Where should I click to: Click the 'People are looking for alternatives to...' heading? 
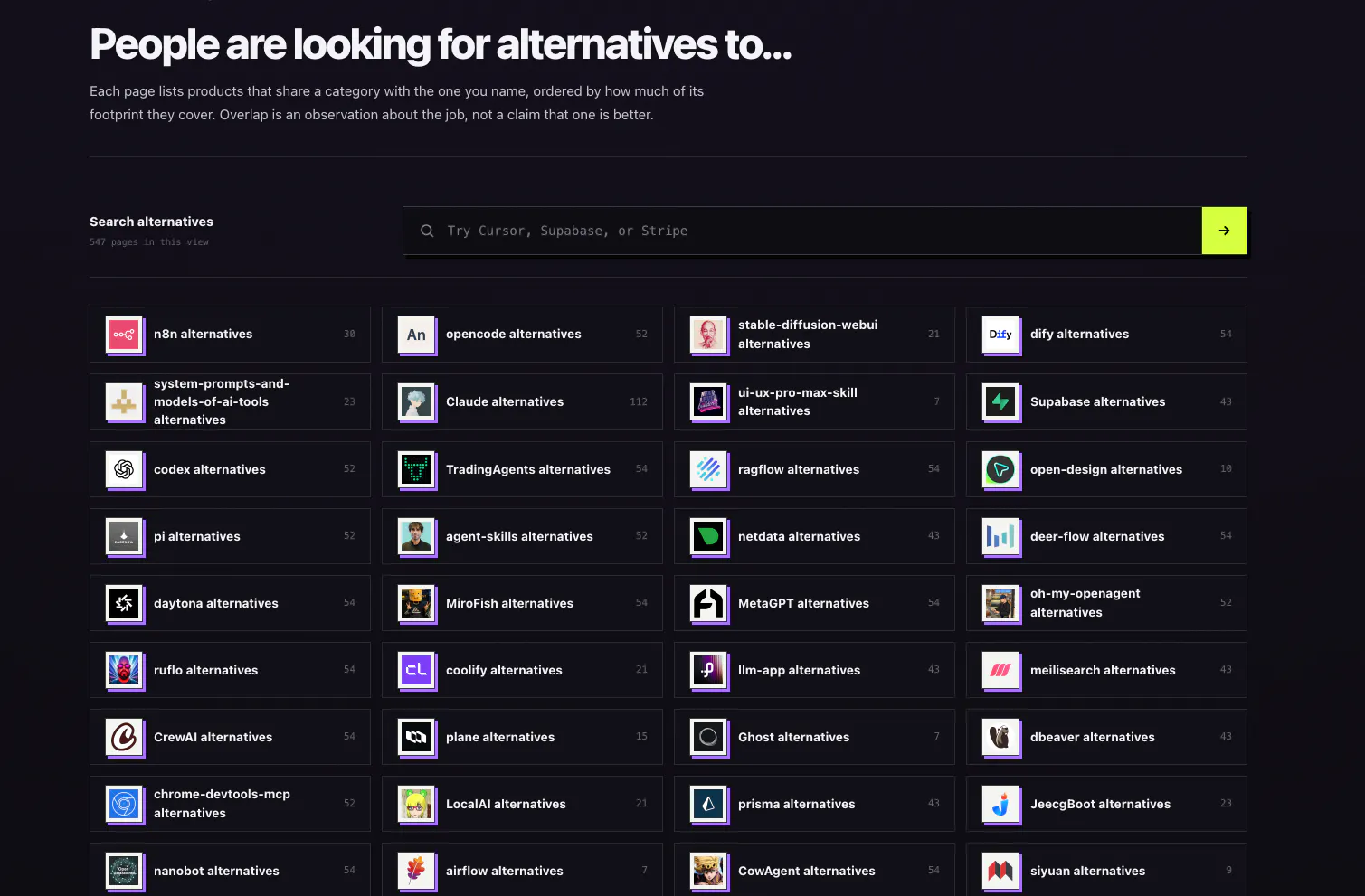pos(441,44)
